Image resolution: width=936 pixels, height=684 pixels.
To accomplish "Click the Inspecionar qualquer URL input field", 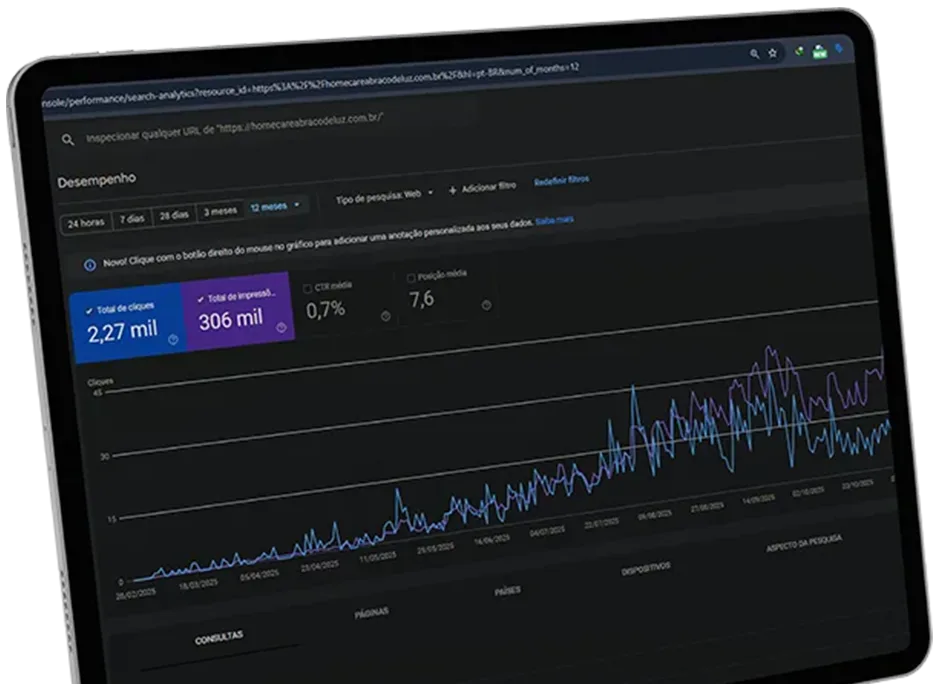I will pos(235,130).
